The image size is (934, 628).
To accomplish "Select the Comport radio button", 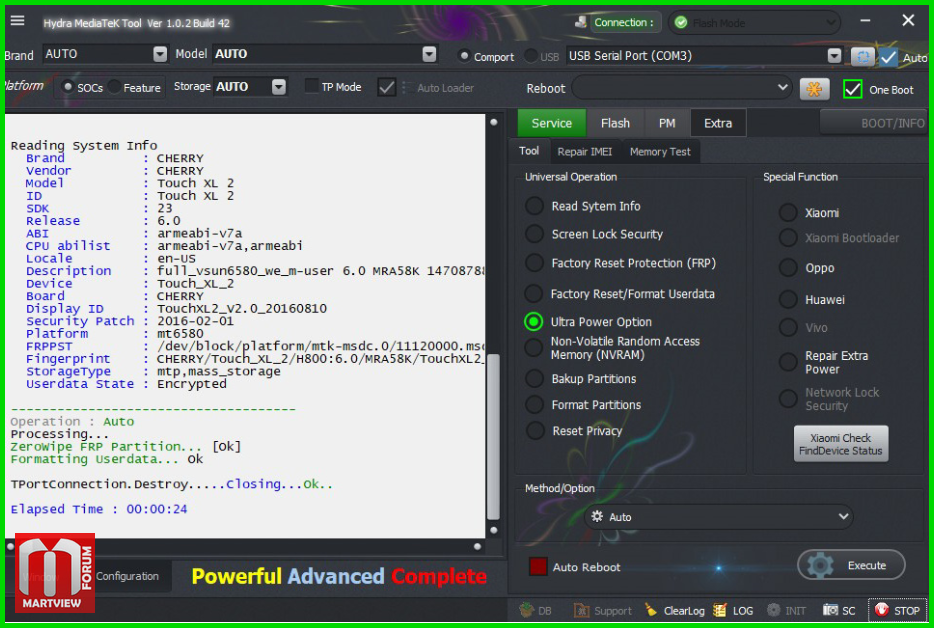I will coord(464,56).
